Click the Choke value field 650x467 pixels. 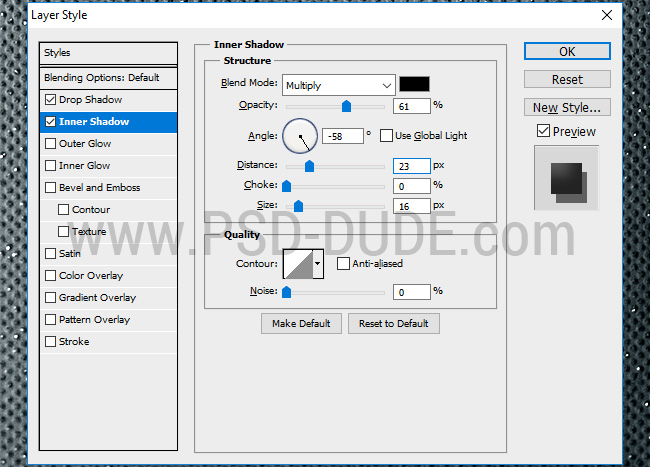(x=412, y=186)
